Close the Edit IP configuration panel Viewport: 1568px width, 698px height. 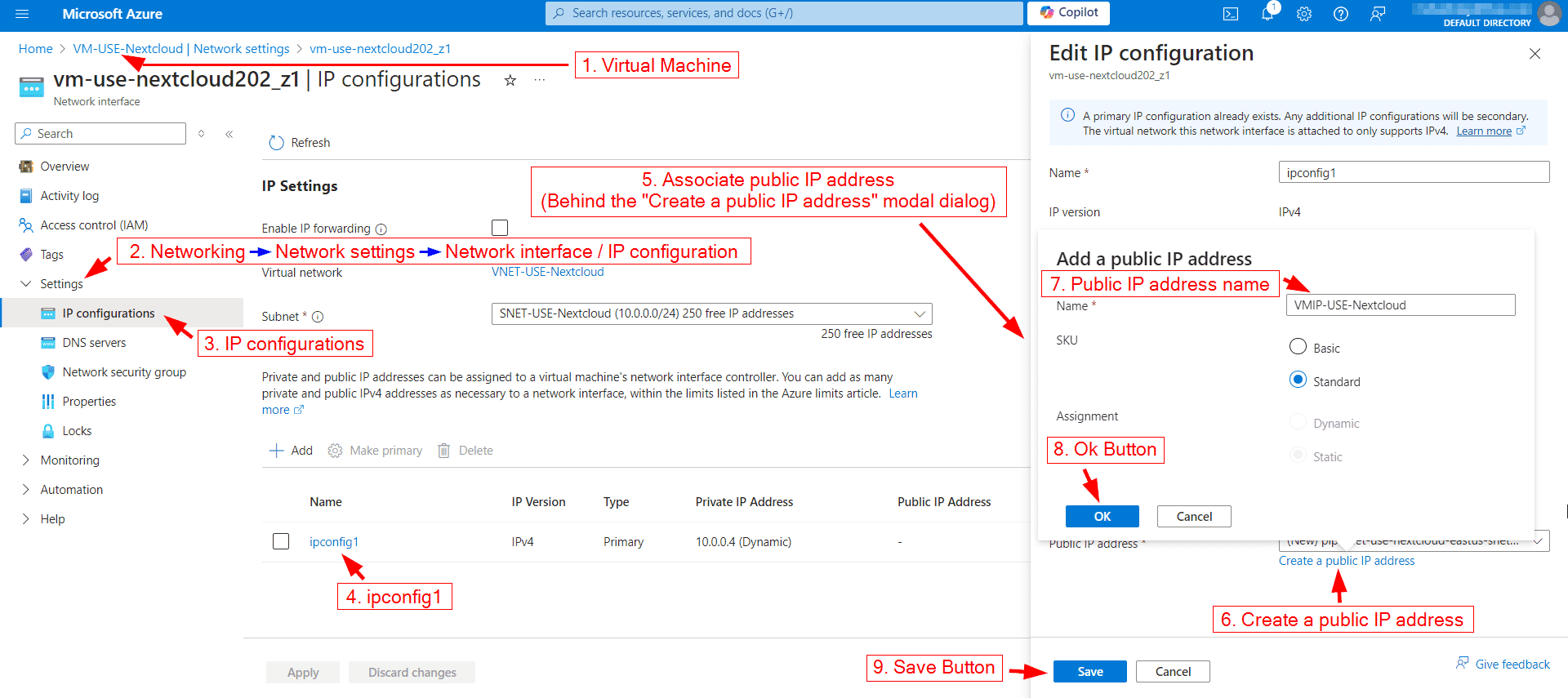[x=1535, y=54]
